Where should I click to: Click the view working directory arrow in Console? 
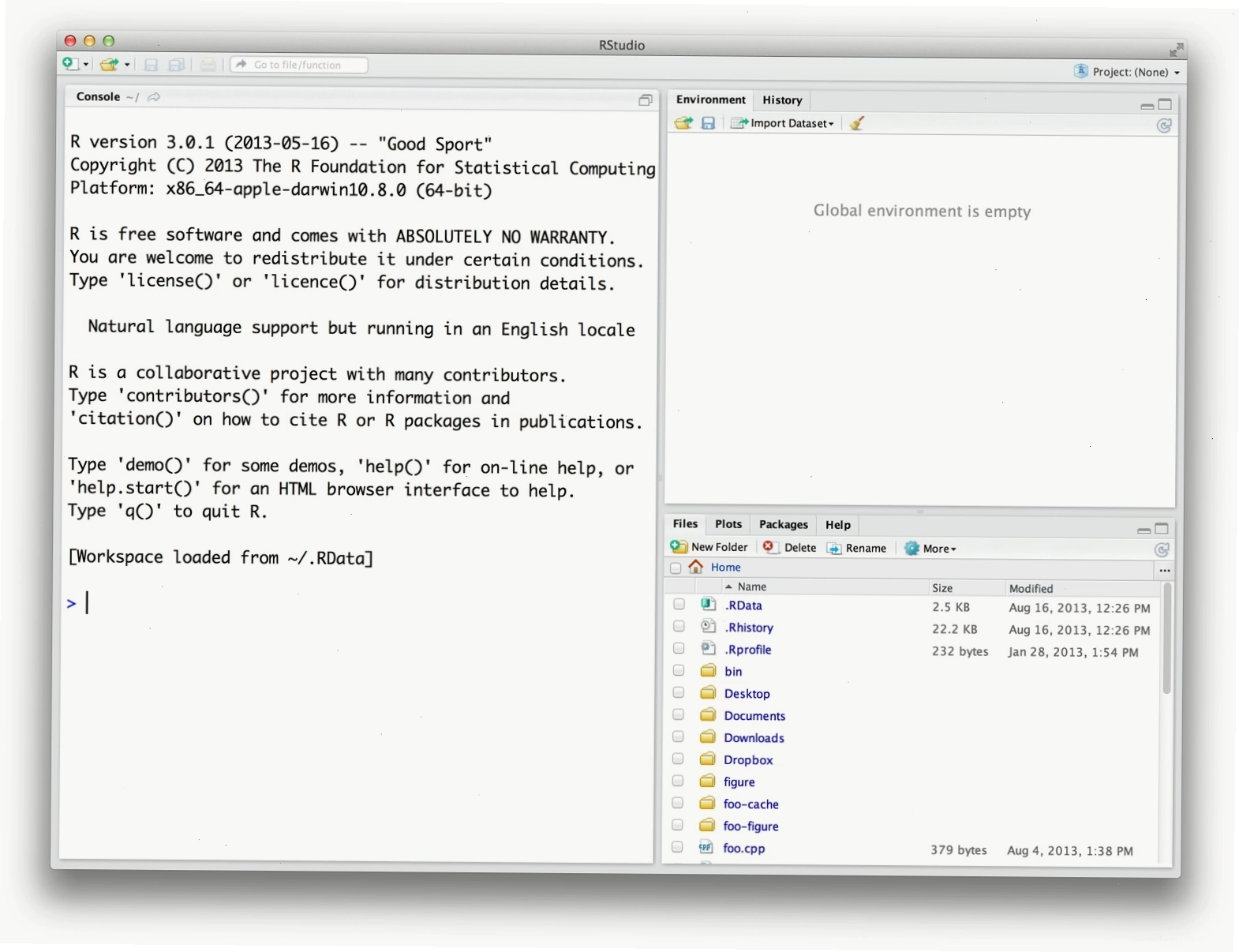pos(154,97)
